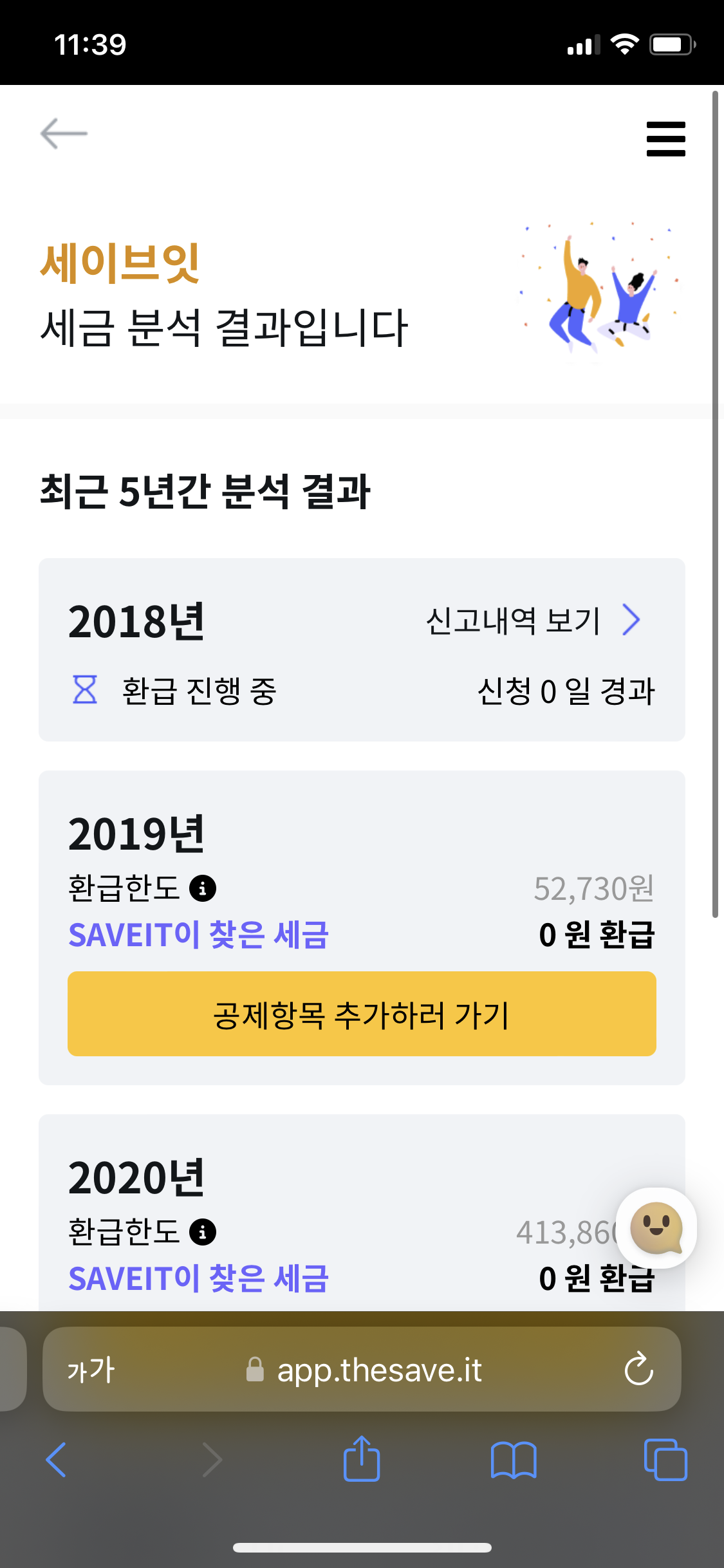Open Safari bookmarks icon

pos(513,1459)
